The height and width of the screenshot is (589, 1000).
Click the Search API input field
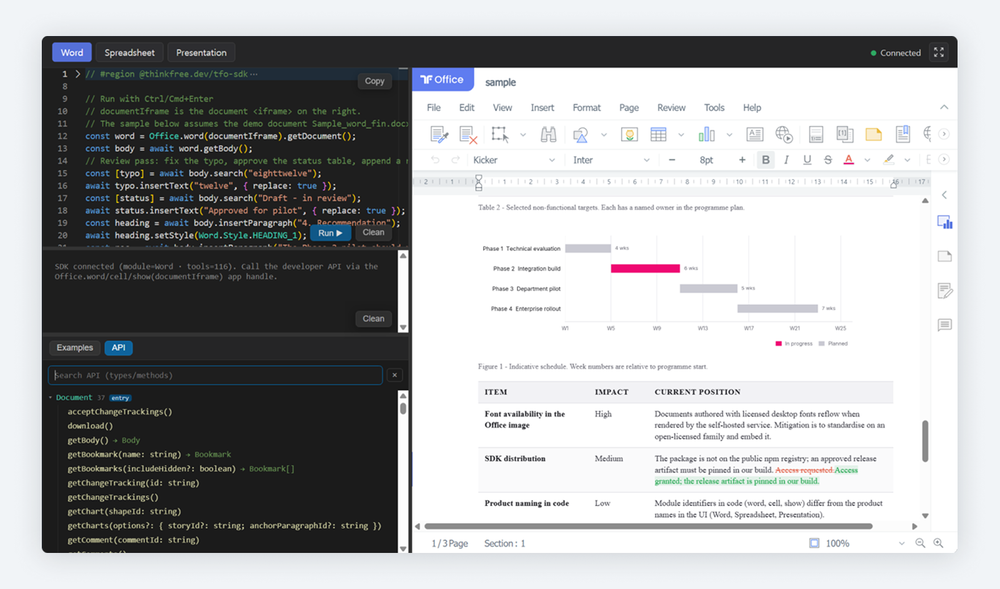click(216, 375)
